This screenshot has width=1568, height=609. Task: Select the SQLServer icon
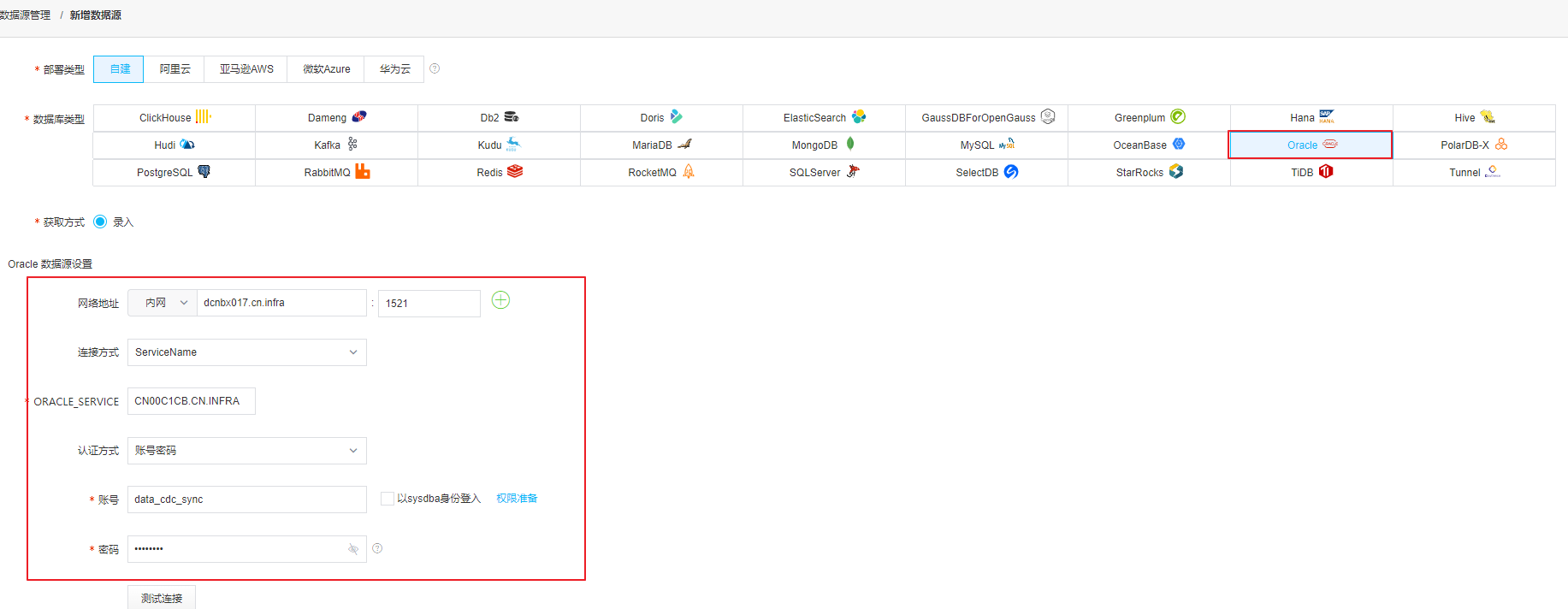click(853, 171)
